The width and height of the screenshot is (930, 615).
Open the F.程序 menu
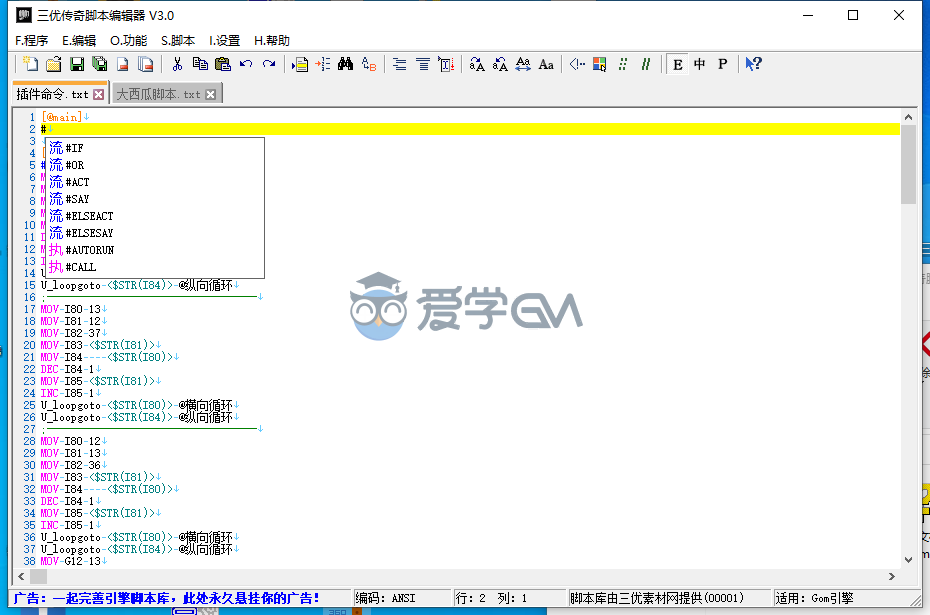coord(31,40)
